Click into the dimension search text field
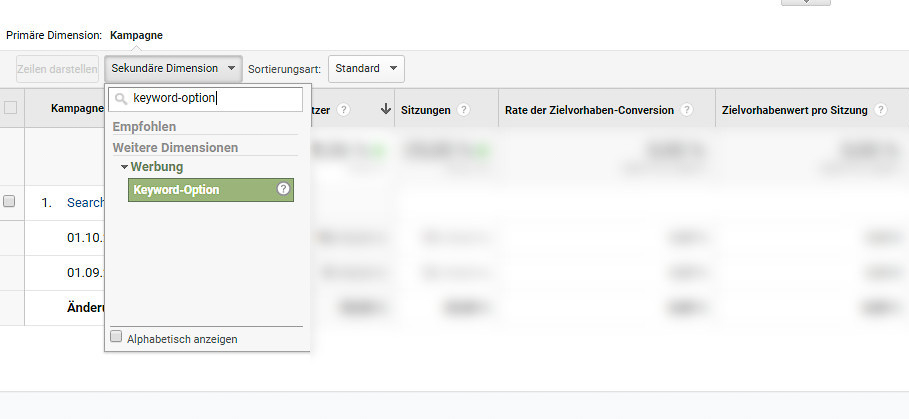The height and width of the screenshot is (419, 909). (214, 99)
